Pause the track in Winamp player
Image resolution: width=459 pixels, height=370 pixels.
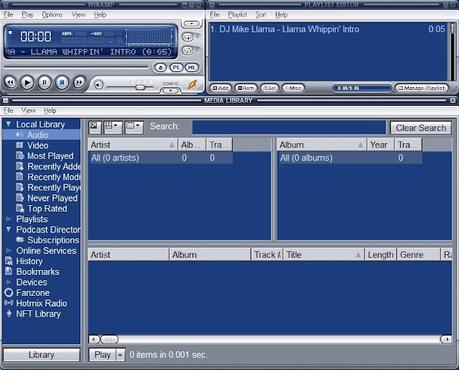click(x=45, y=82)
